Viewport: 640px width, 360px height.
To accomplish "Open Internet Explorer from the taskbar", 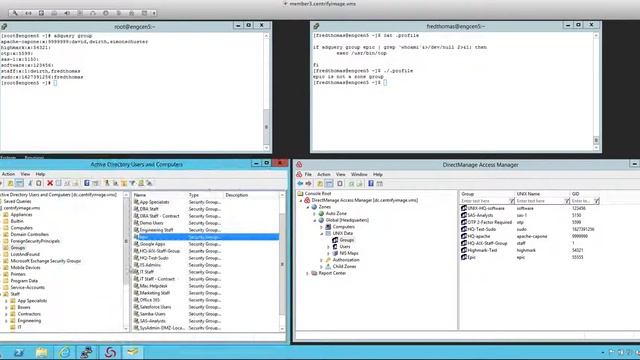I will (x=64, y=352).
